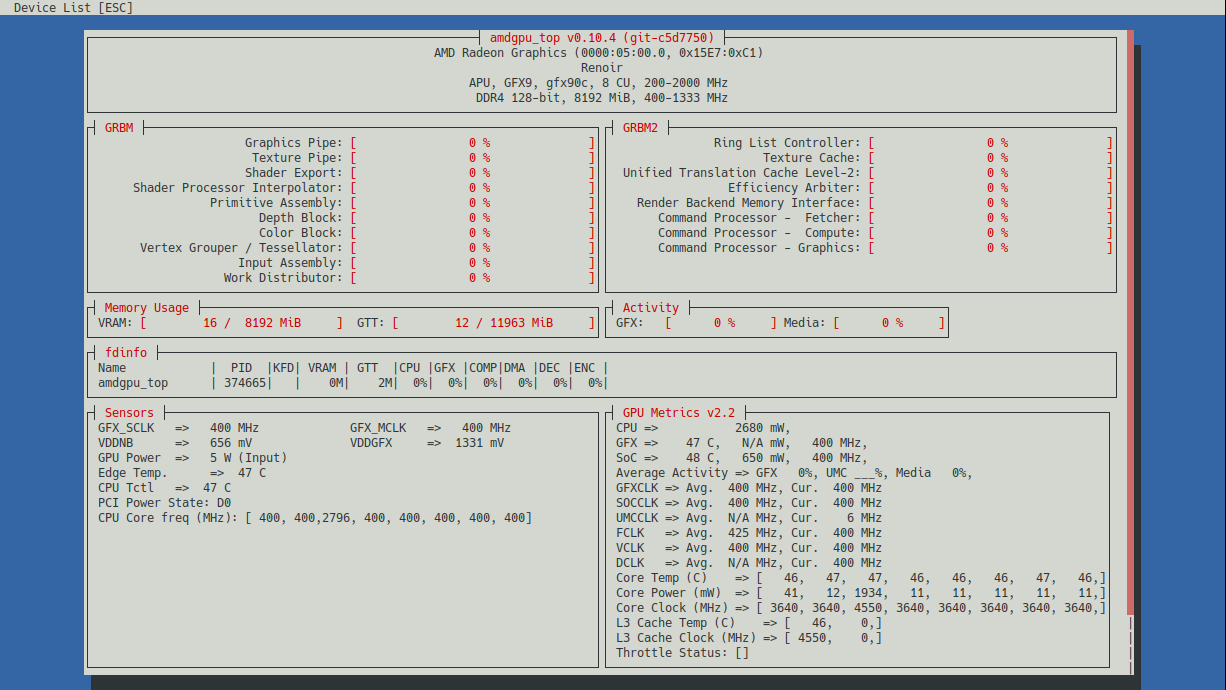Click the GPU Metrics v2.2 title

pos(678,413)
